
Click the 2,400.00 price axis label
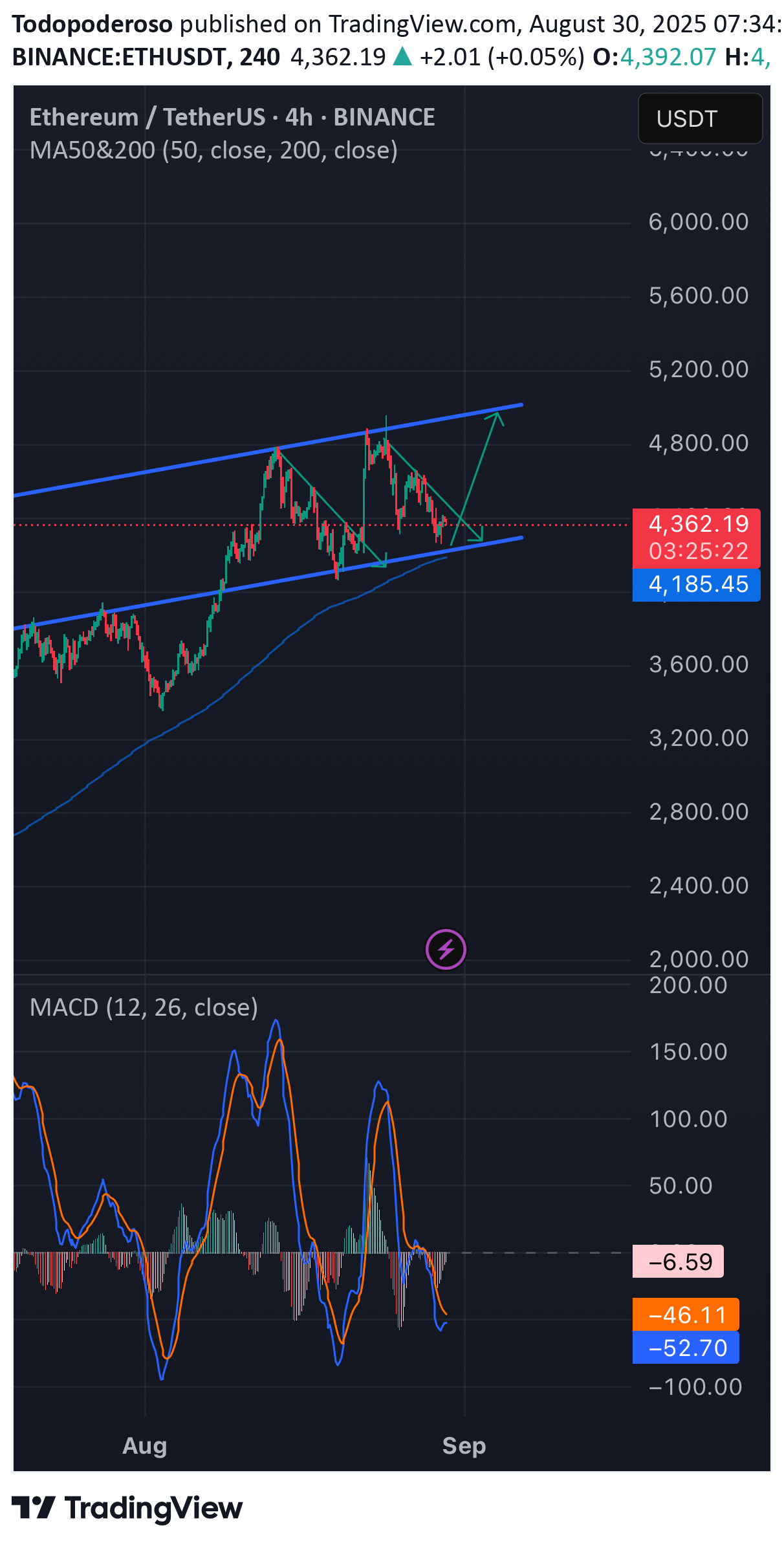tap(699, 886)
